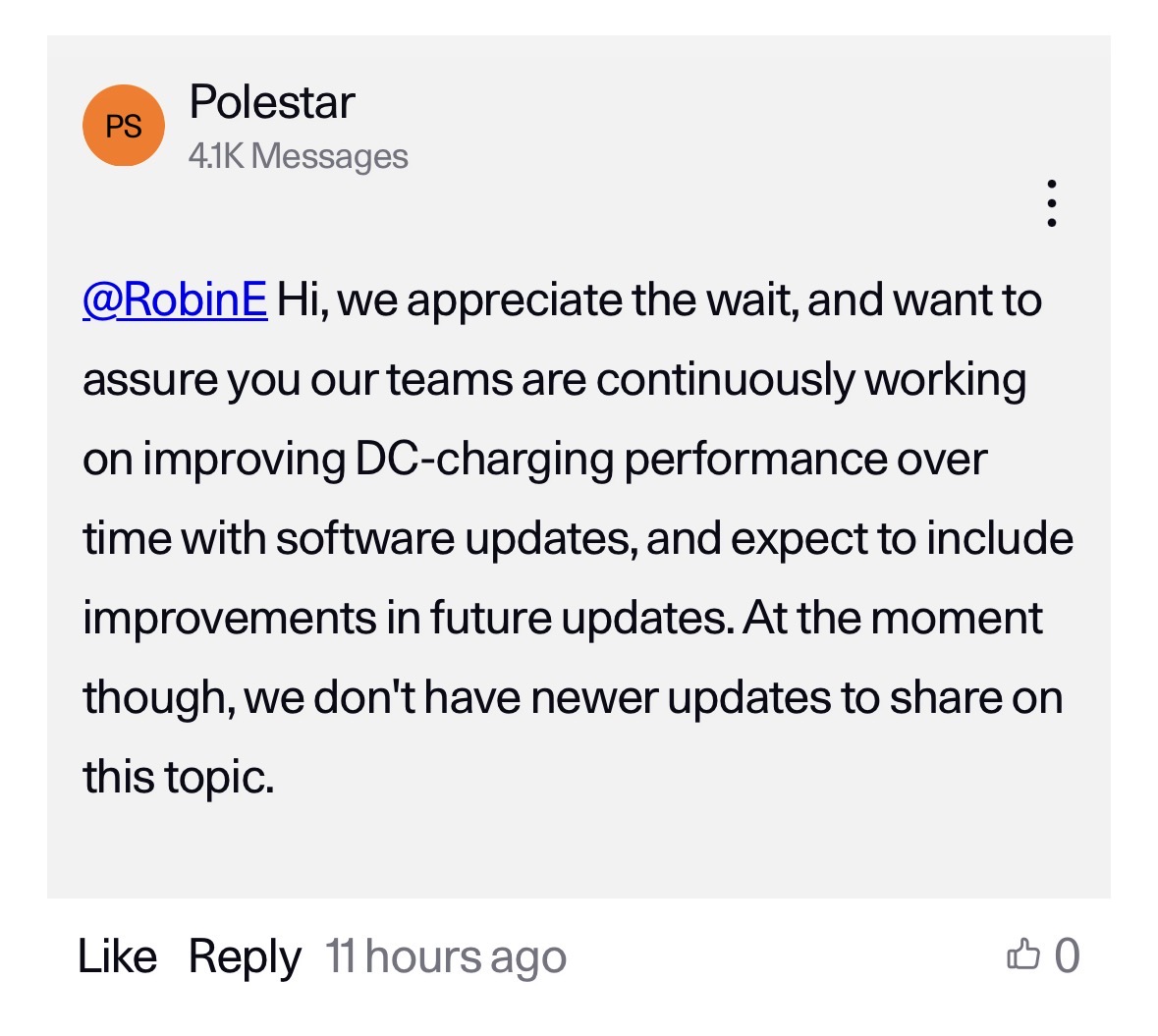Follow the @RobinE mention link
This screenshot has height=1036, width=1158.
175,300
